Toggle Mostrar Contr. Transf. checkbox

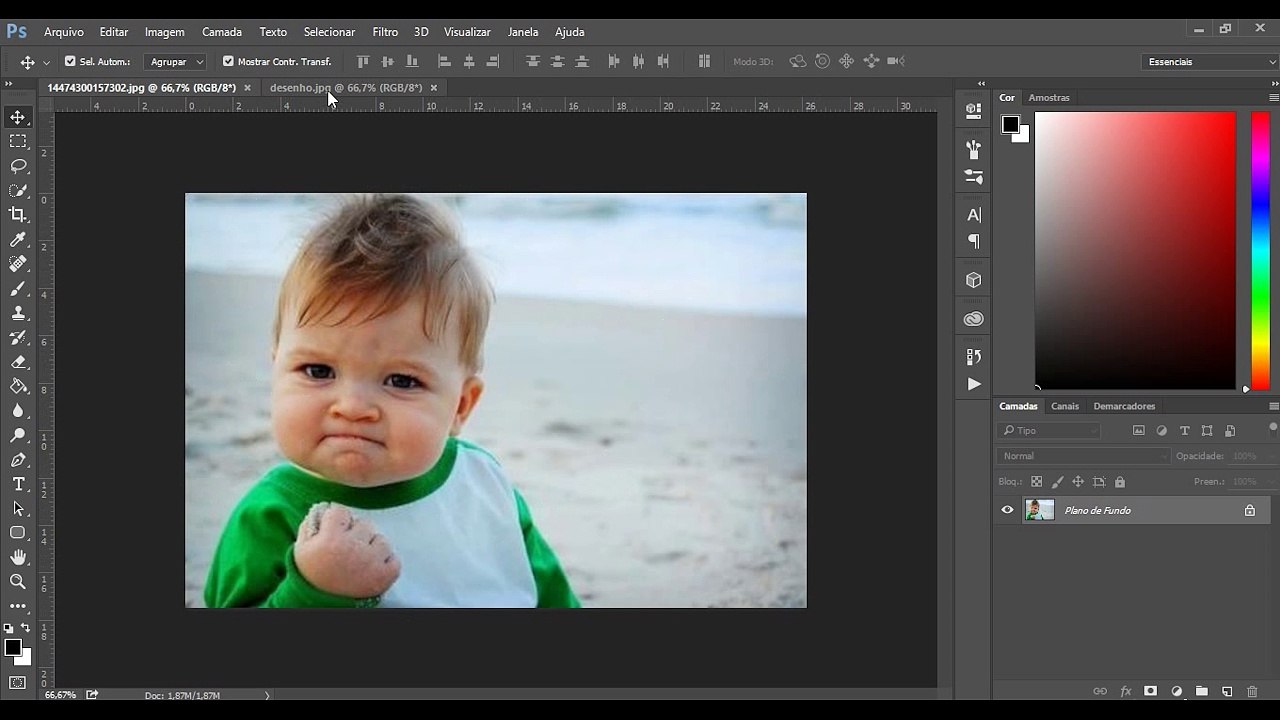pyautogui.click(x=228, y=61)
